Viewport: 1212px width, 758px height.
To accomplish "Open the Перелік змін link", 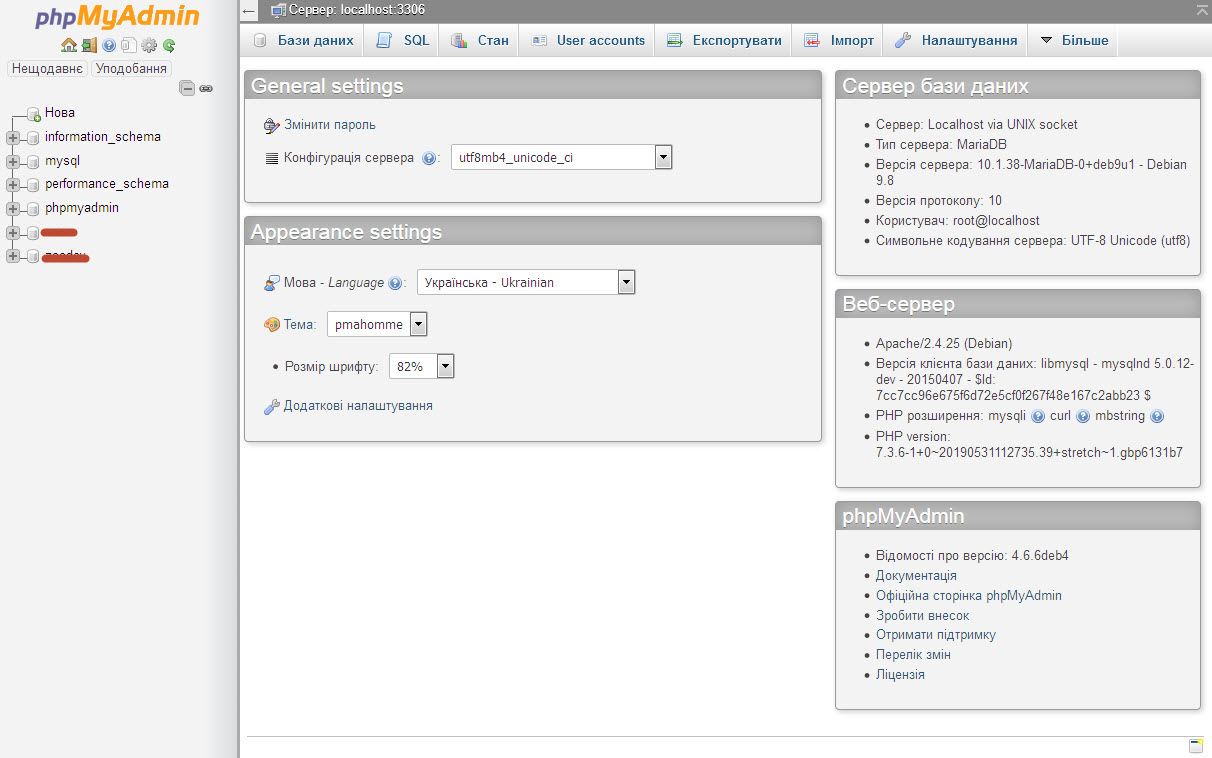I will pos(913,655).
